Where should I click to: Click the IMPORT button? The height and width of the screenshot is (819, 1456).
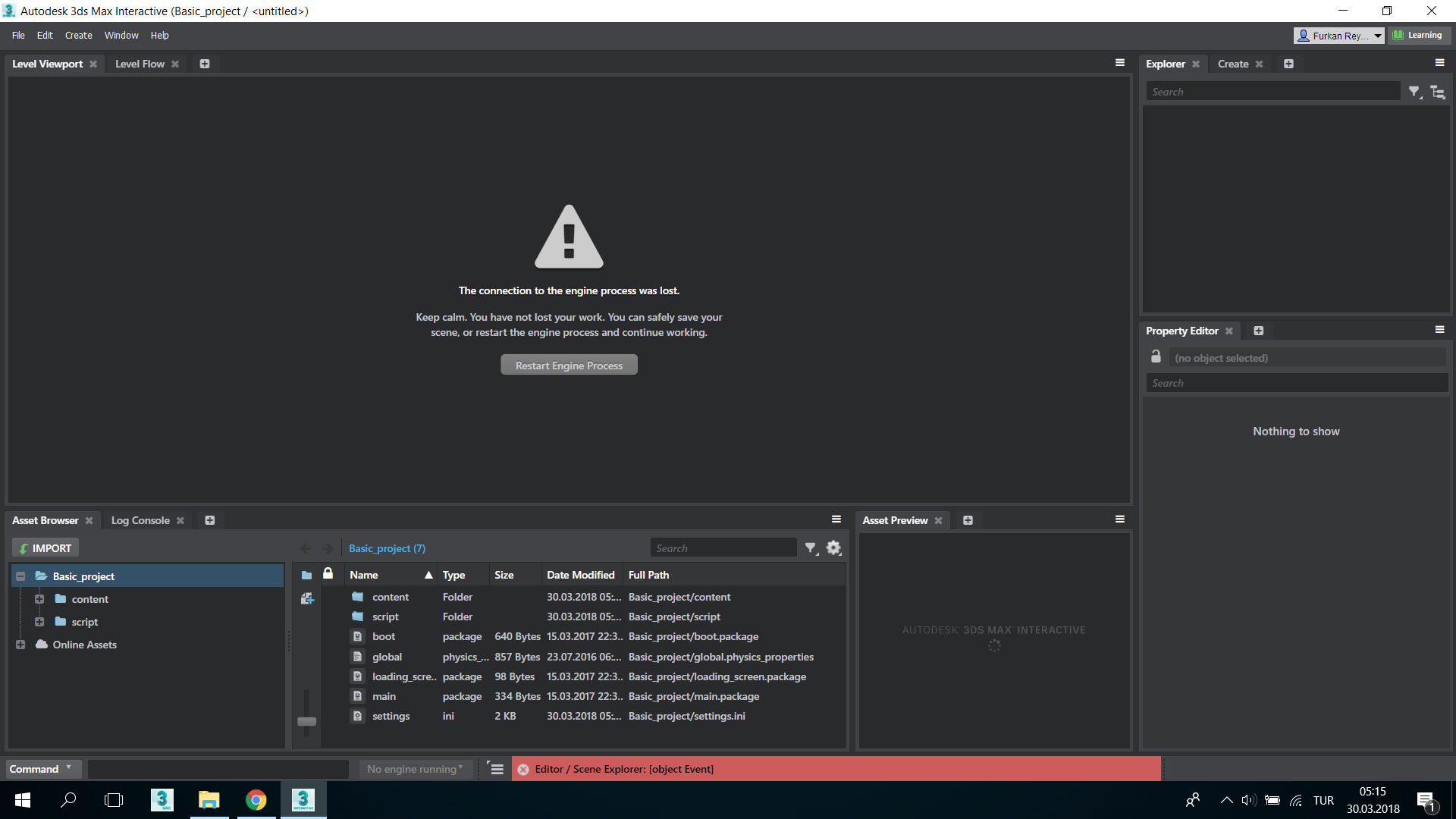45,548
